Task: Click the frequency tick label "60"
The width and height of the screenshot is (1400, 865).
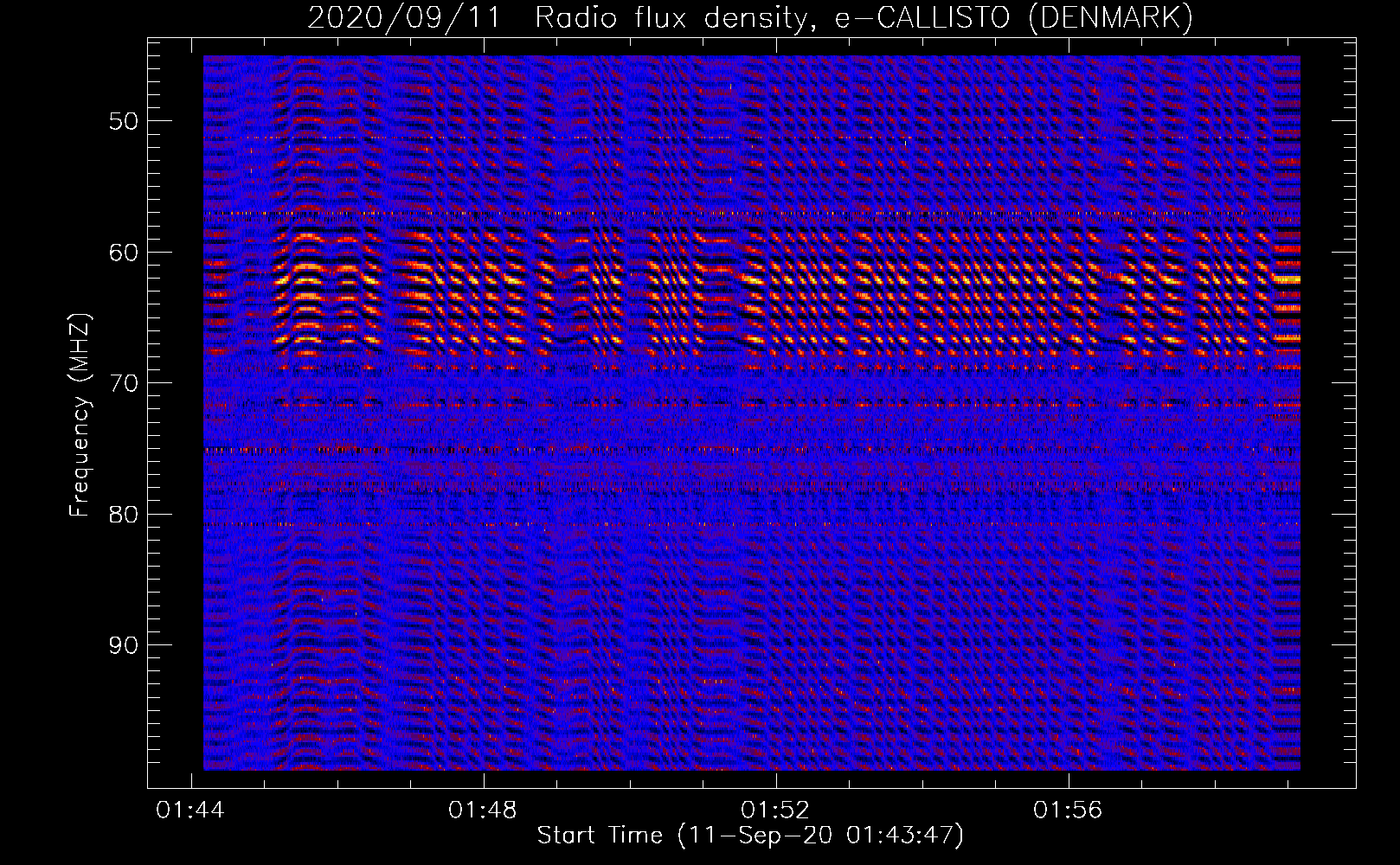Action: (x=124, y=253)
